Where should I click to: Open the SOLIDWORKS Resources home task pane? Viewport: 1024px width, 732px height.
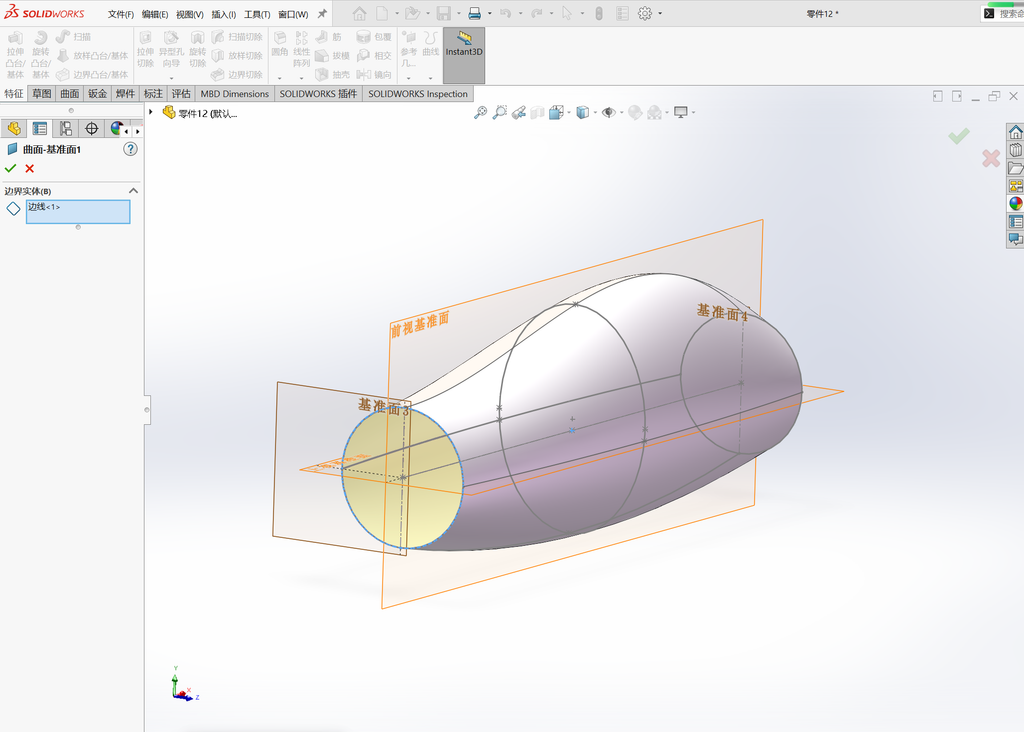[1016, 133]
